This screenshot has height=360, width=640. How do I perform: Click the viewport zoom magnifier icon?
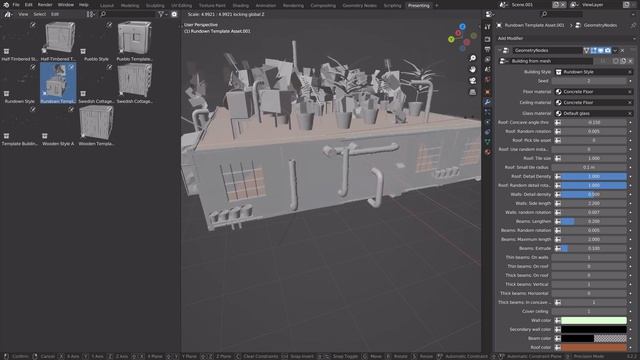473,58
